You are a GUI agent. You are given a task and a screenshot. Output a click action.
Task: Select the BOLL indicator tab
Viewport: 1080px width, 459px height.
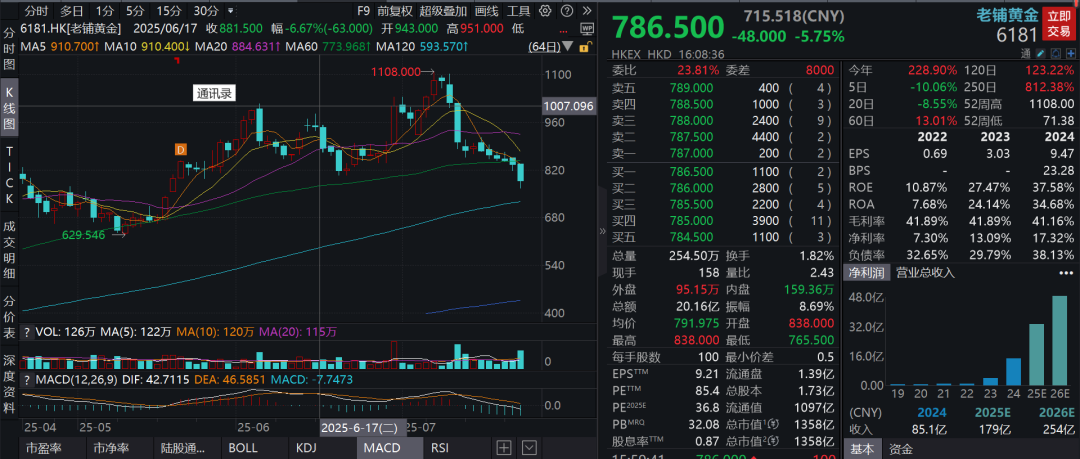(x=243, y=447)
